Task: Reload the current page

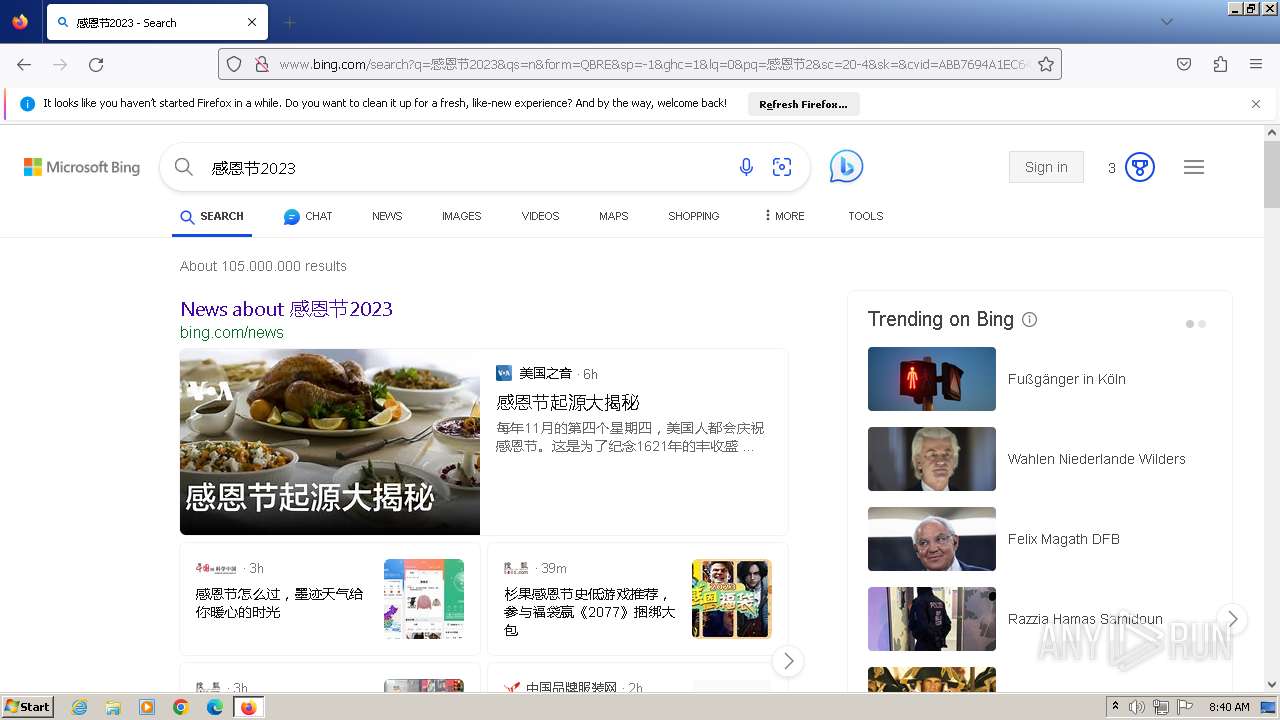Action: 96,64
